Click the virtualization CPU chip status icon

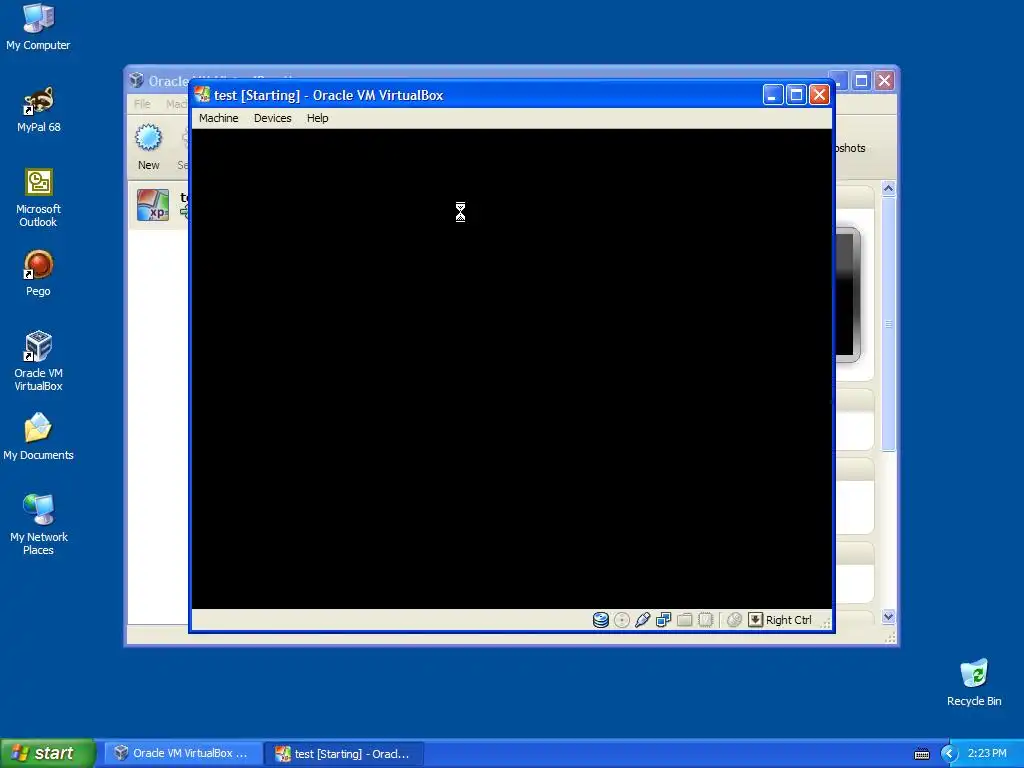tap(705, 620)
